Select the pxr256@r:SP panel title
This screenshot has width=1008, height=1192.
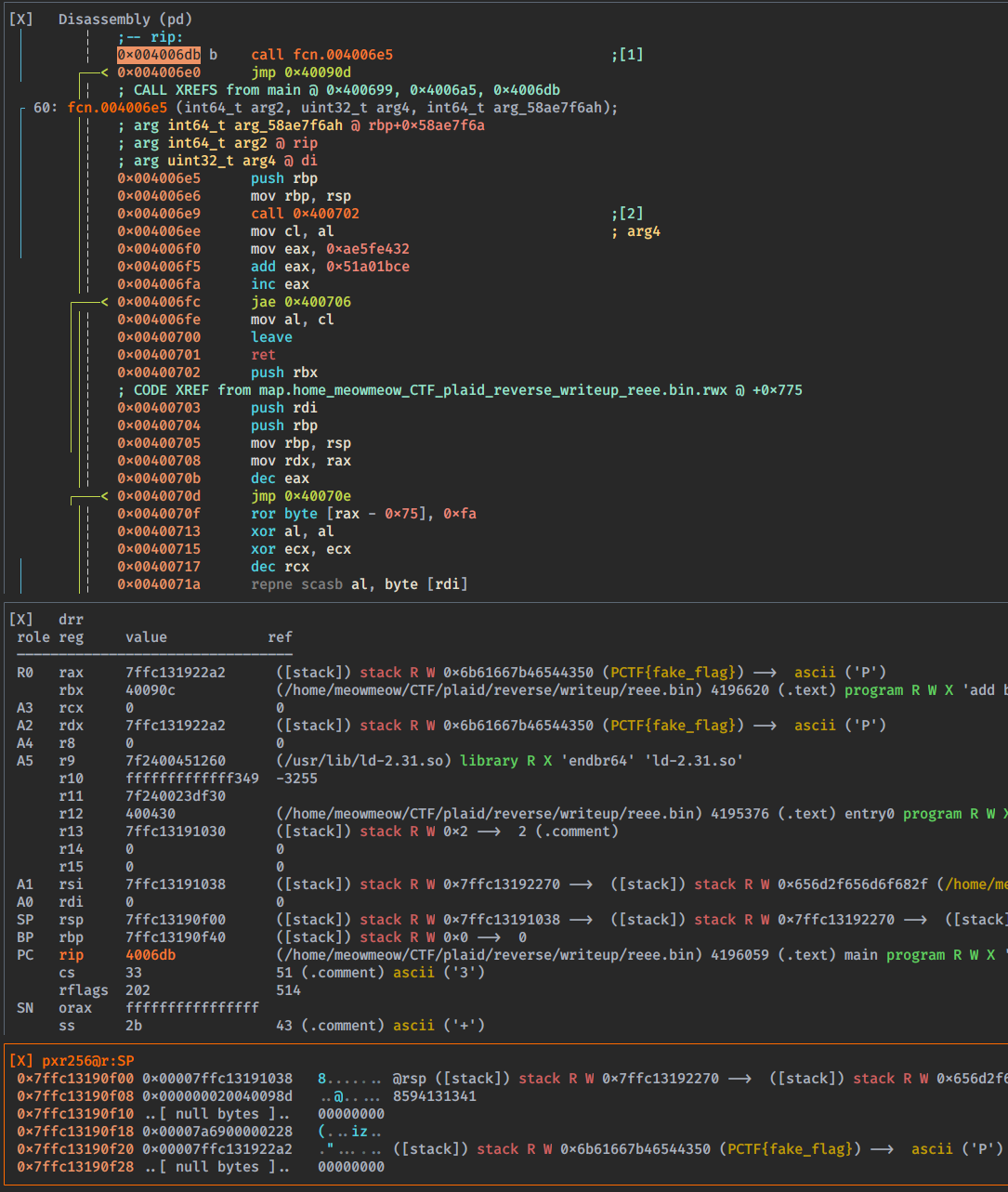click(x=88, y=1061)
